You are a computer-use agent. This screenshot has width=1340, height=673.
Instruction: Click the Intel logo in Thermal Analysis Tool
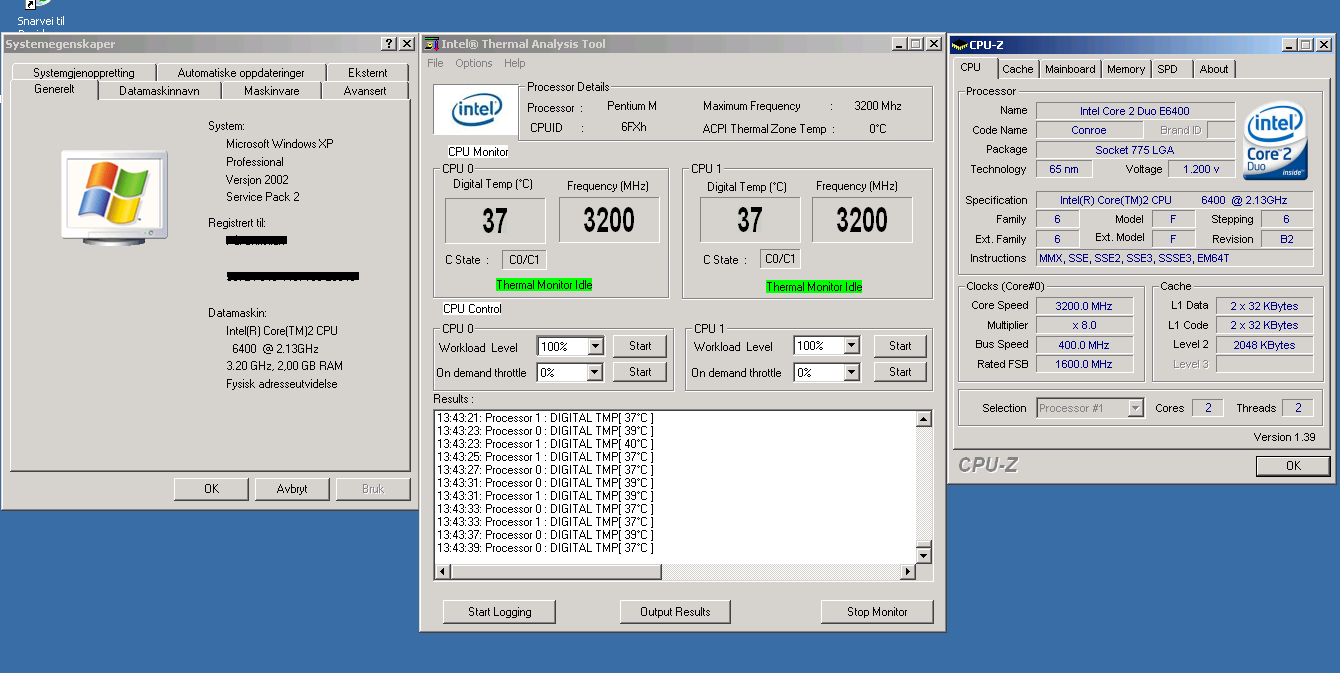(x=476, y=109)
